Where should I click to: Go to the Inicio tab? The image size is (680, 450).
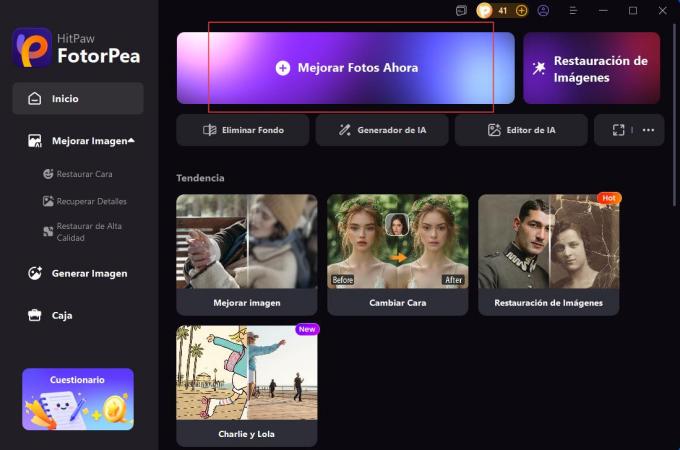78,99
